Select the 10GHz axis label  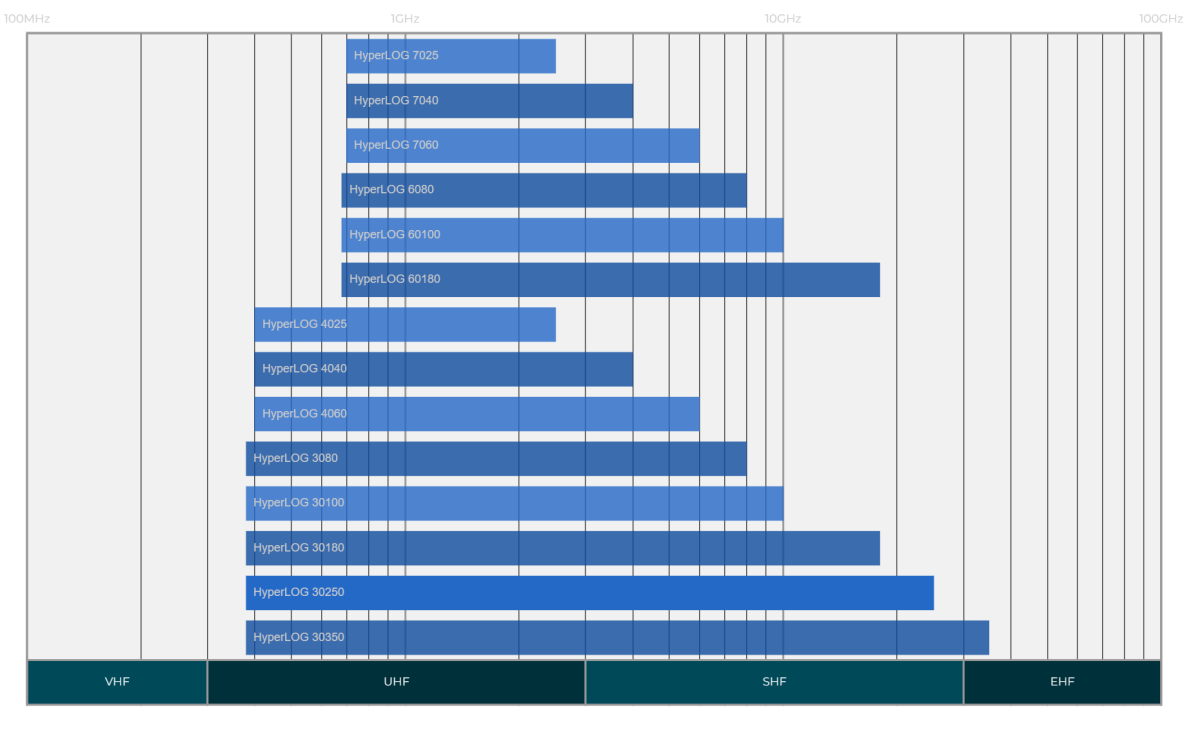pyautogui.click(x=783, y=18)
